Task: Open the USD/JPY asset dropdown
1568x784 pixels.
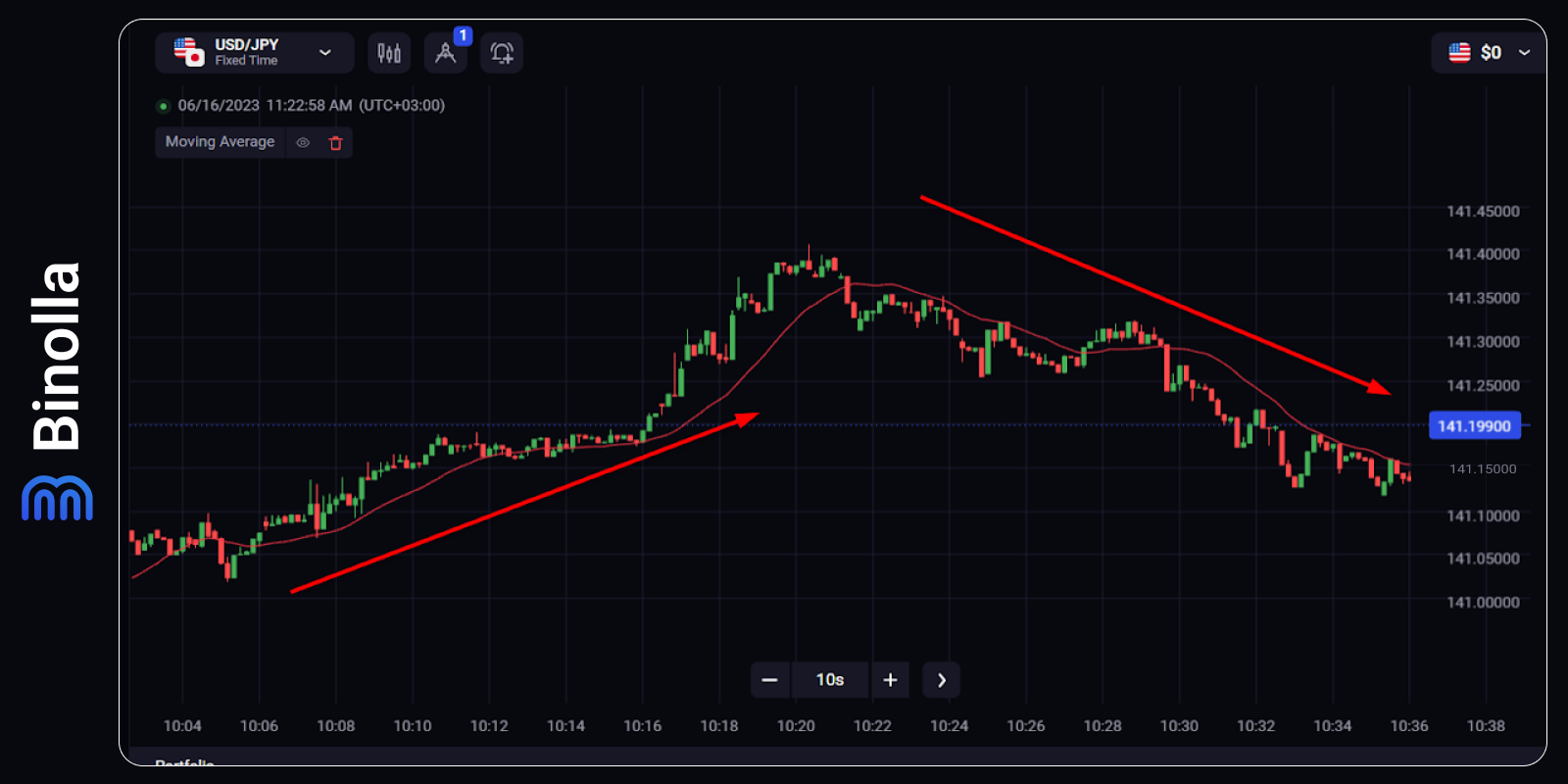Action: pyautogui.click(x=324, y=52)
